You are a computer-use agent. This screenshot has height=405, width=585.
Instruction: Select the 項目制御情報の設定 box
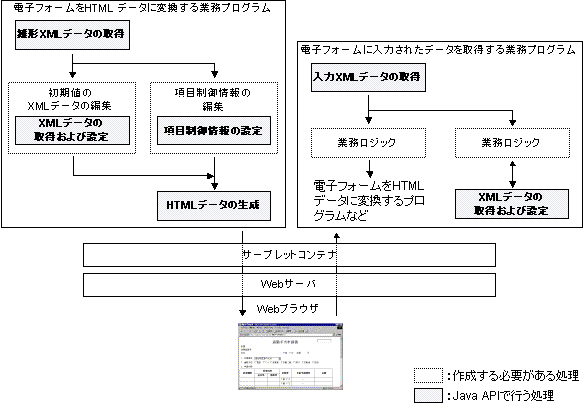(x=214, y=131)
